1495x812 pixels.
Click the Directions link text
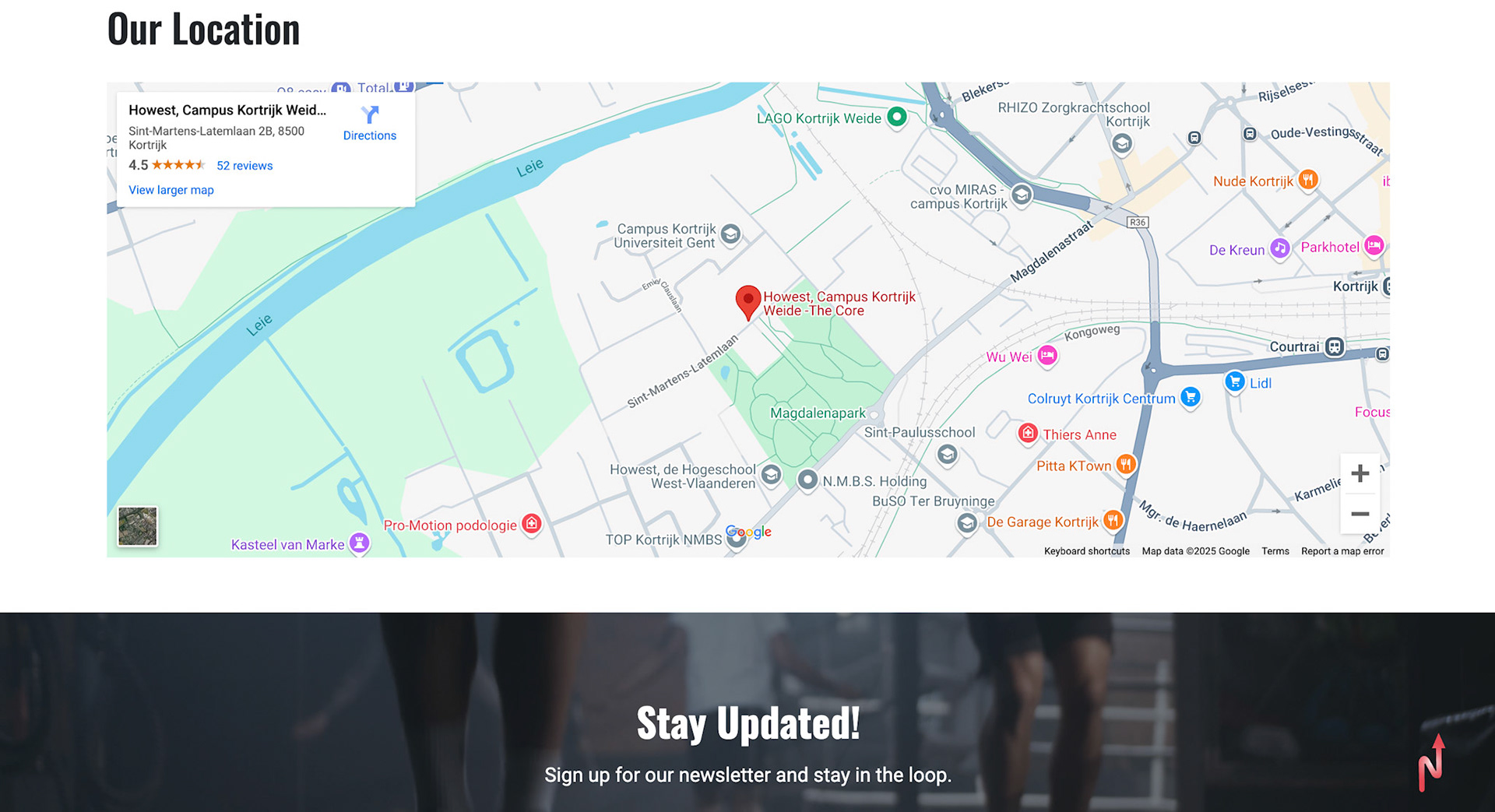pos(370,135)
